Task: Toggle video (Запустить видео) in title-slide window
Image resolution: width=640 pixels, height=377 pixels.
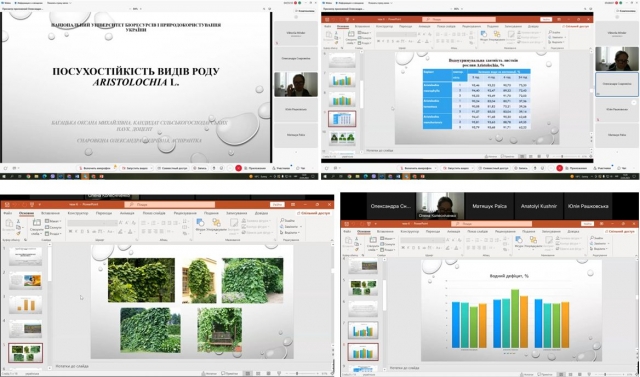Action: pos(137,168)
